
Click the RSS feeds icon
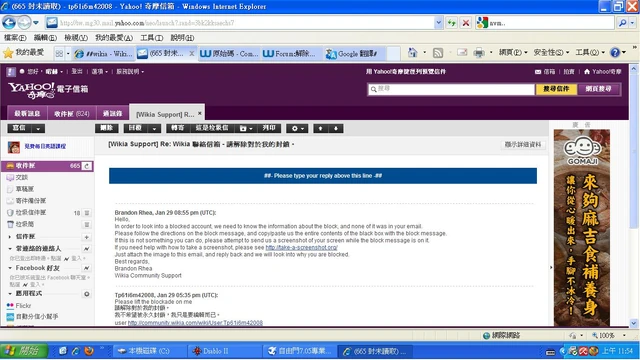tap(438, 53)
